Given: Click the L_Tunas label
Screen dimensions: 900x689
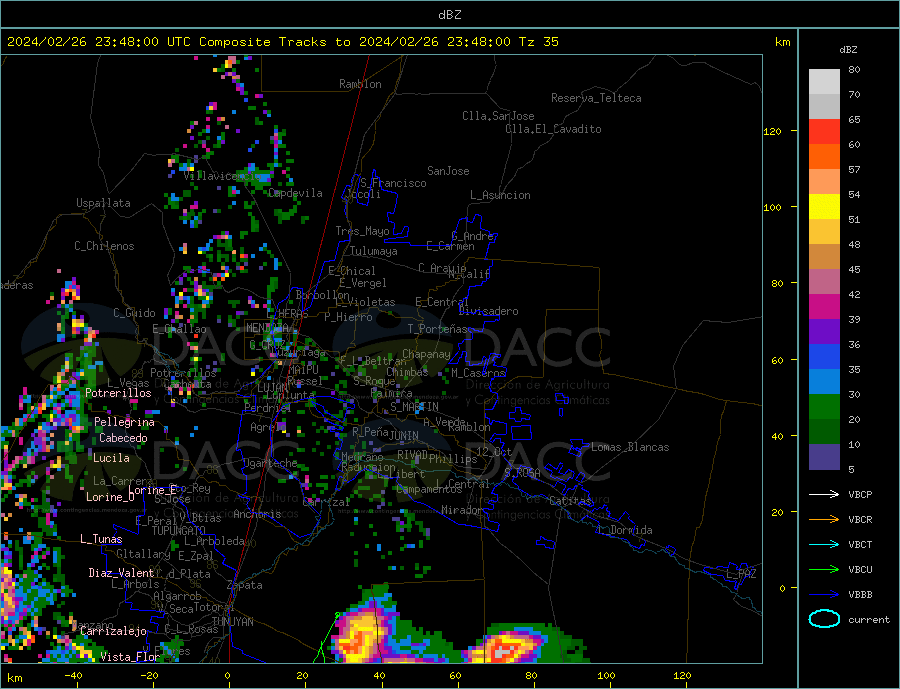Looking at the screenshot, I should coord(101,539).
